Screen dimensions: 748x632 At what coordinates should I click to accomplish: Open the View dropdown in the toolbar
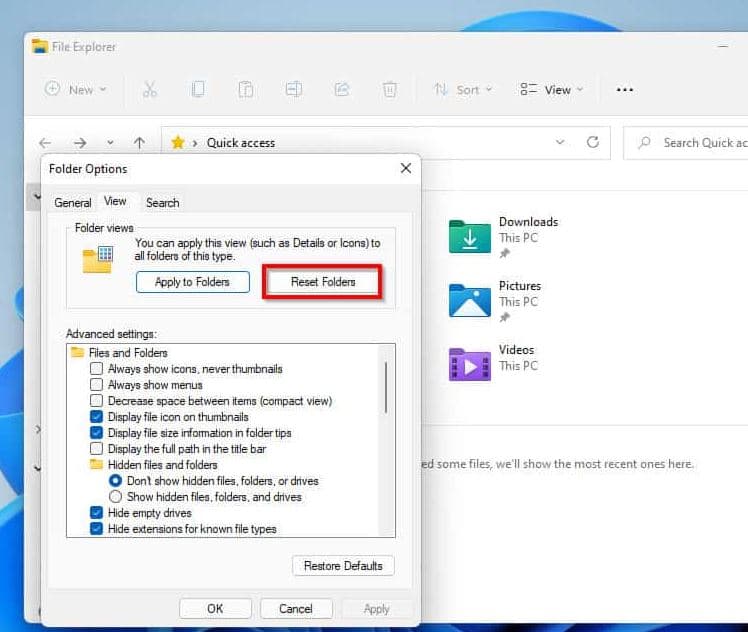(x=551, y=89)
